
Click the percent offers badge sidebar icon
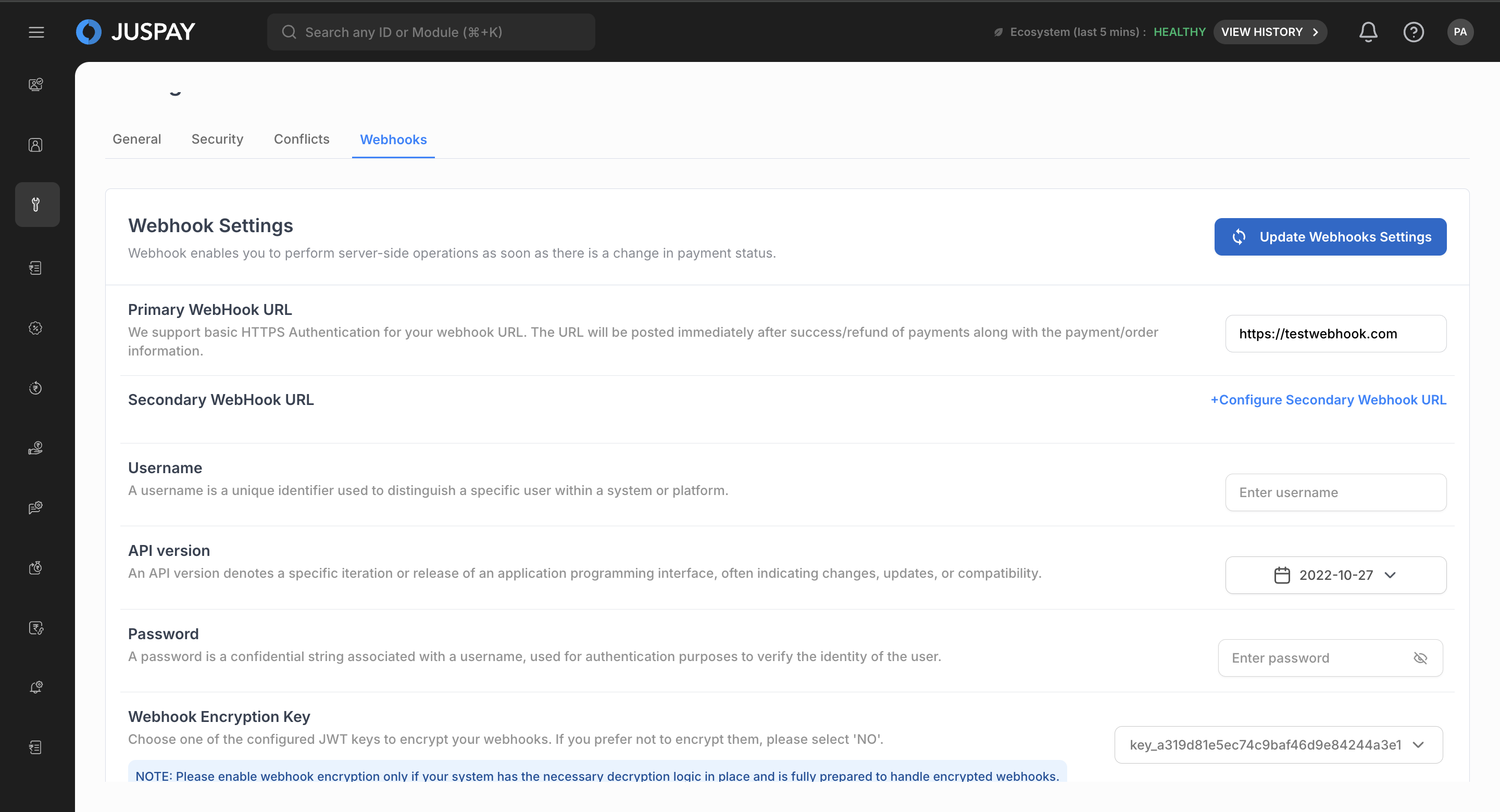point(36,328)
